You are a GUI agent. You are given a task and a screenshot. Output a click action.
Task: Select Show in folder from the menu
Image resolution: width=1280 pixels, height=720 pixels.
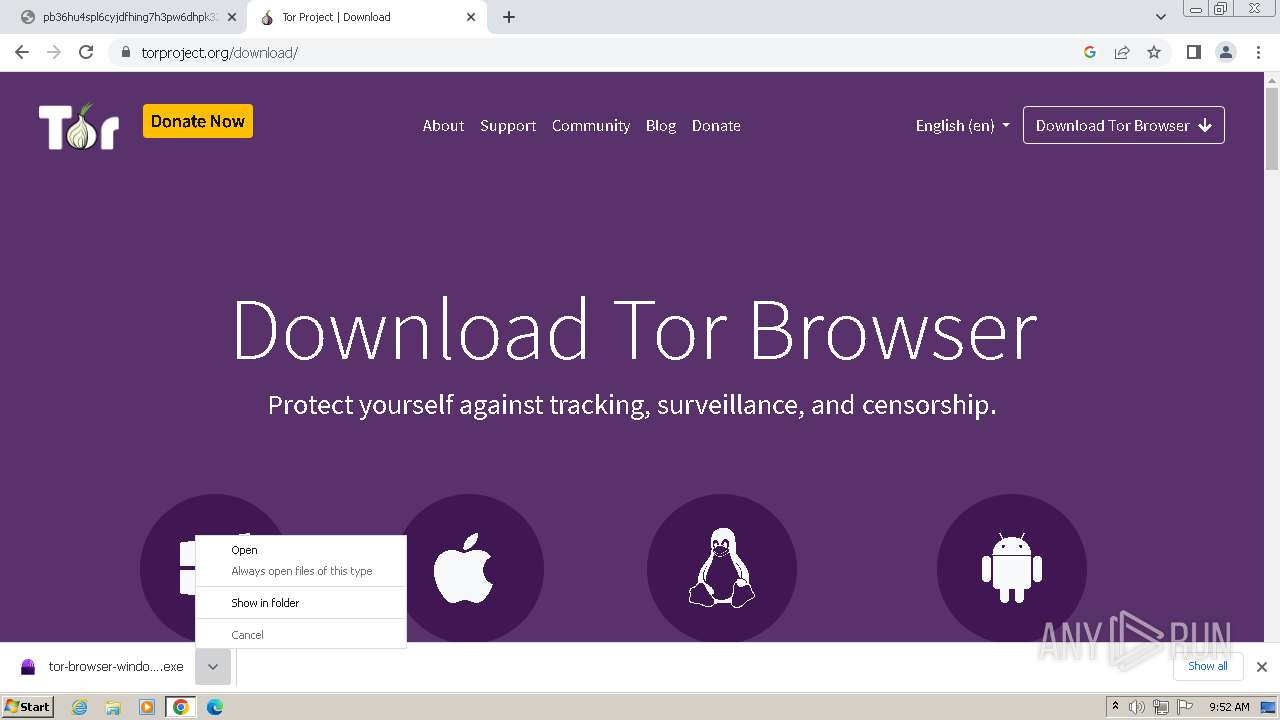coord(301,603)
